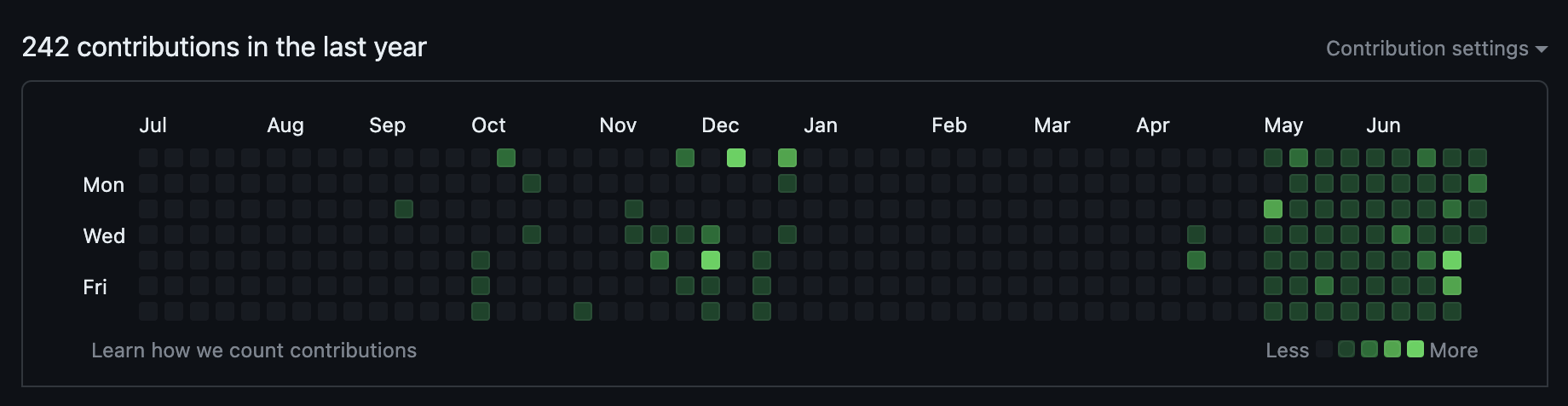Click the 'More' legend label
This screenshot has width=1568, height=406.
1454,351
